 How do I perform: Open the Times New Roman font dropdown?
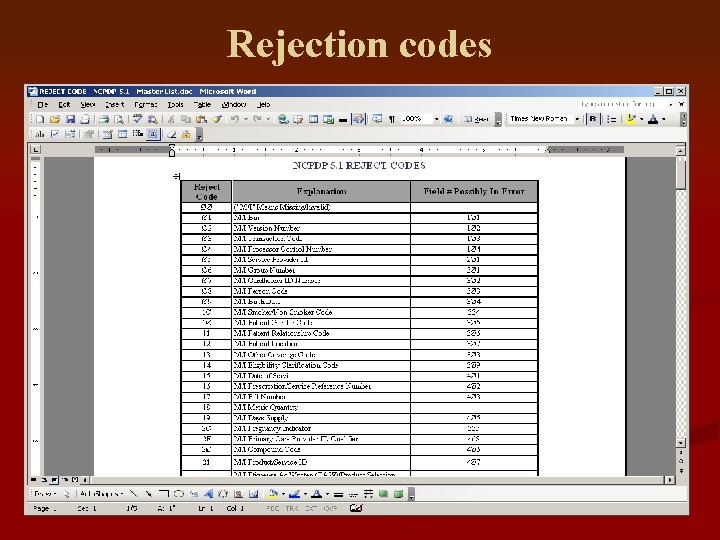click(577, 119)
